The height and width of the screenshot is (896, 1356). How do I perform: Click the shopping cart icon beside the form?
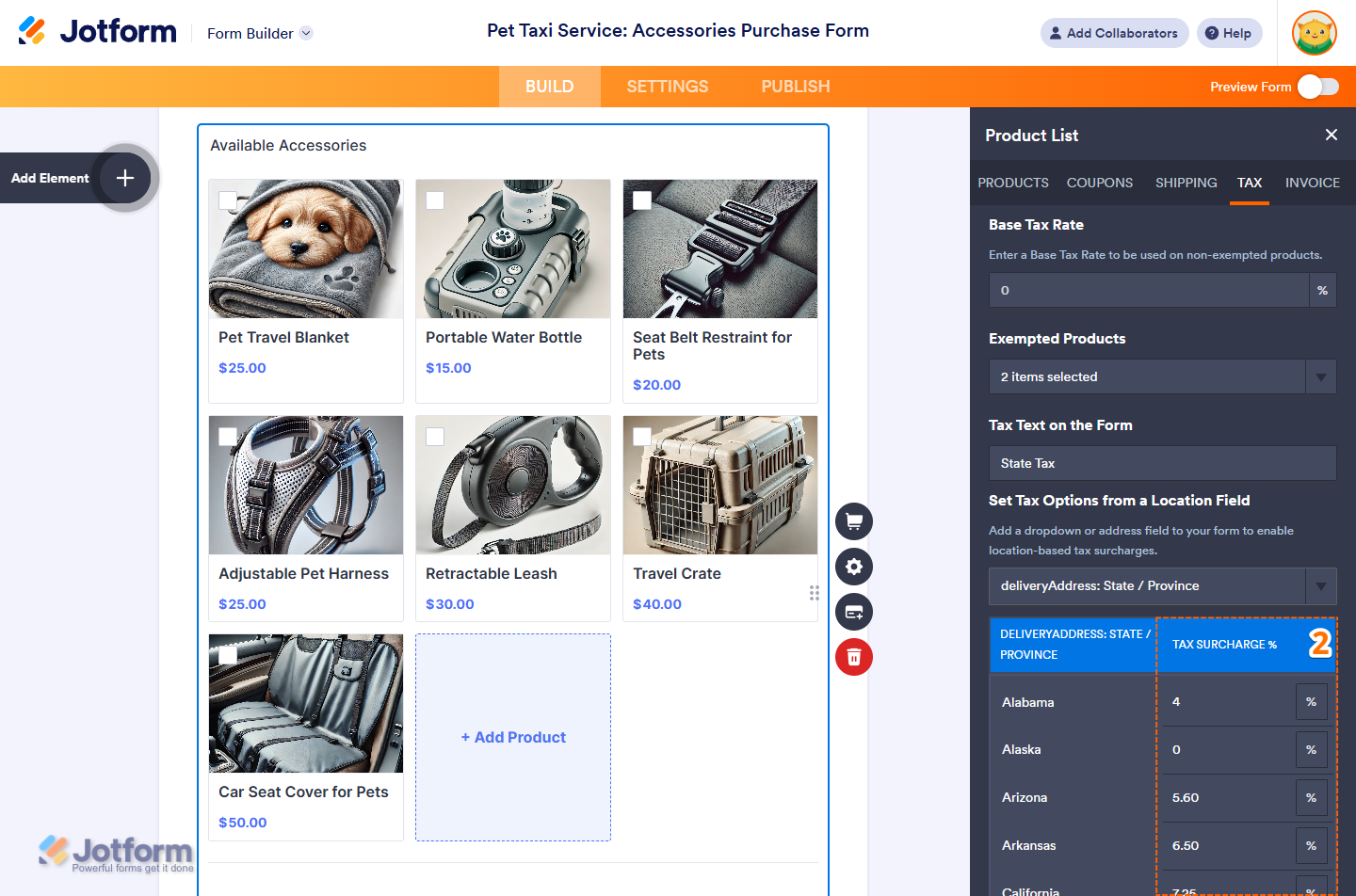point(854,521)
